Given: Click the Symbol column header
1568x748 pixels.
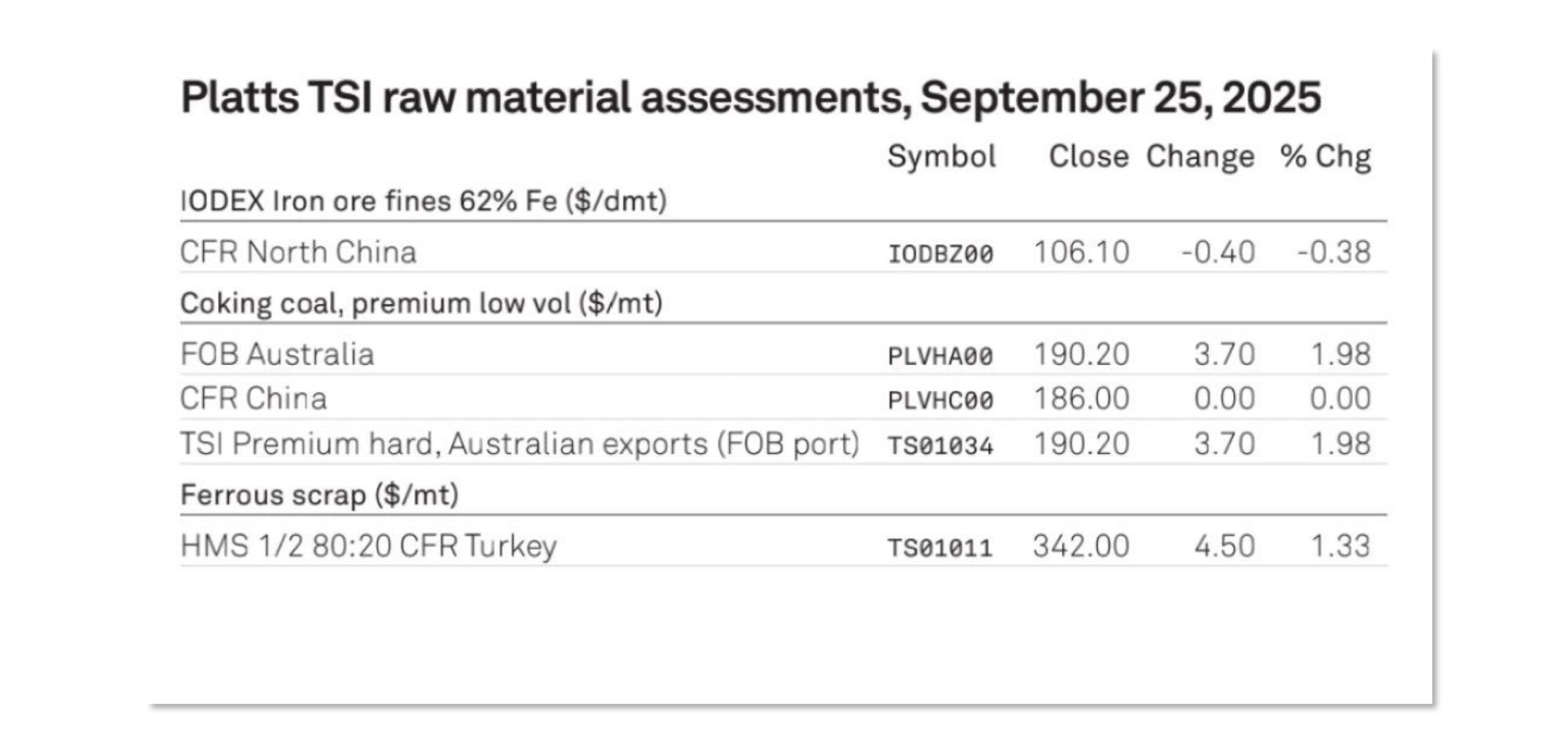Looking at the screenshot, I should (x=941, y=157).
